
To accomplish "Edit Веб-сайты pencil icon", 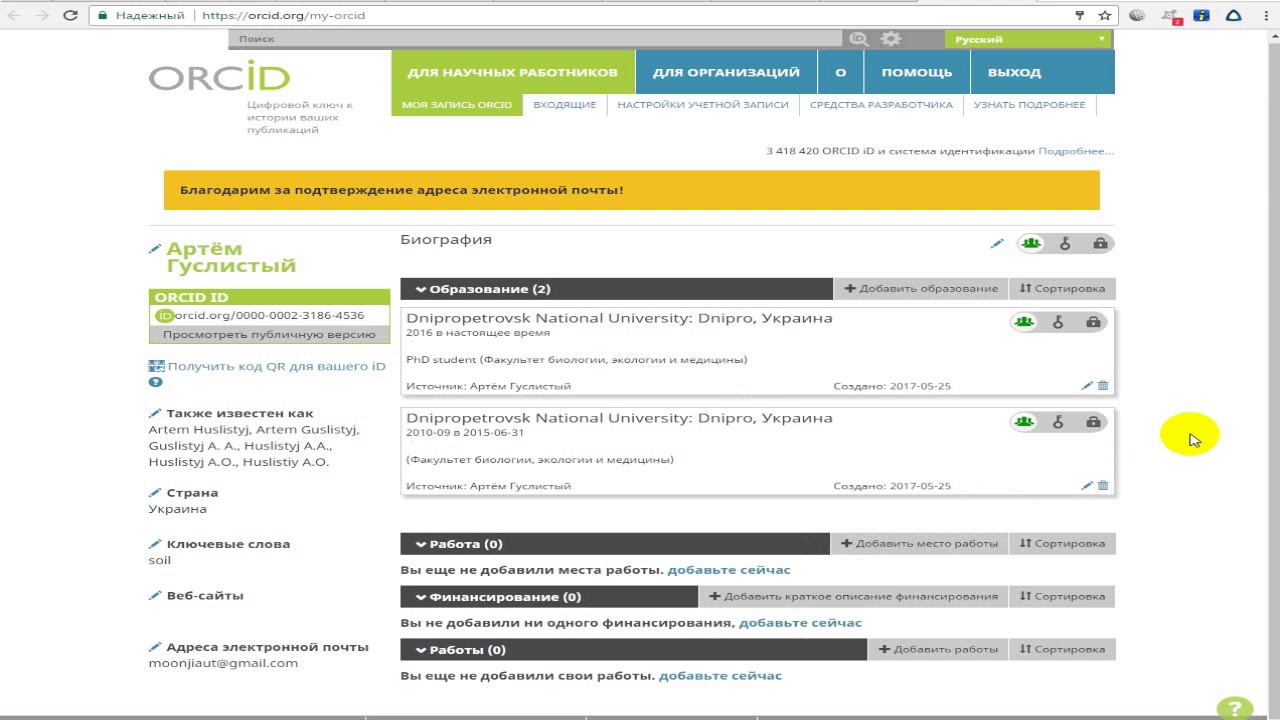I will point(155,596).
